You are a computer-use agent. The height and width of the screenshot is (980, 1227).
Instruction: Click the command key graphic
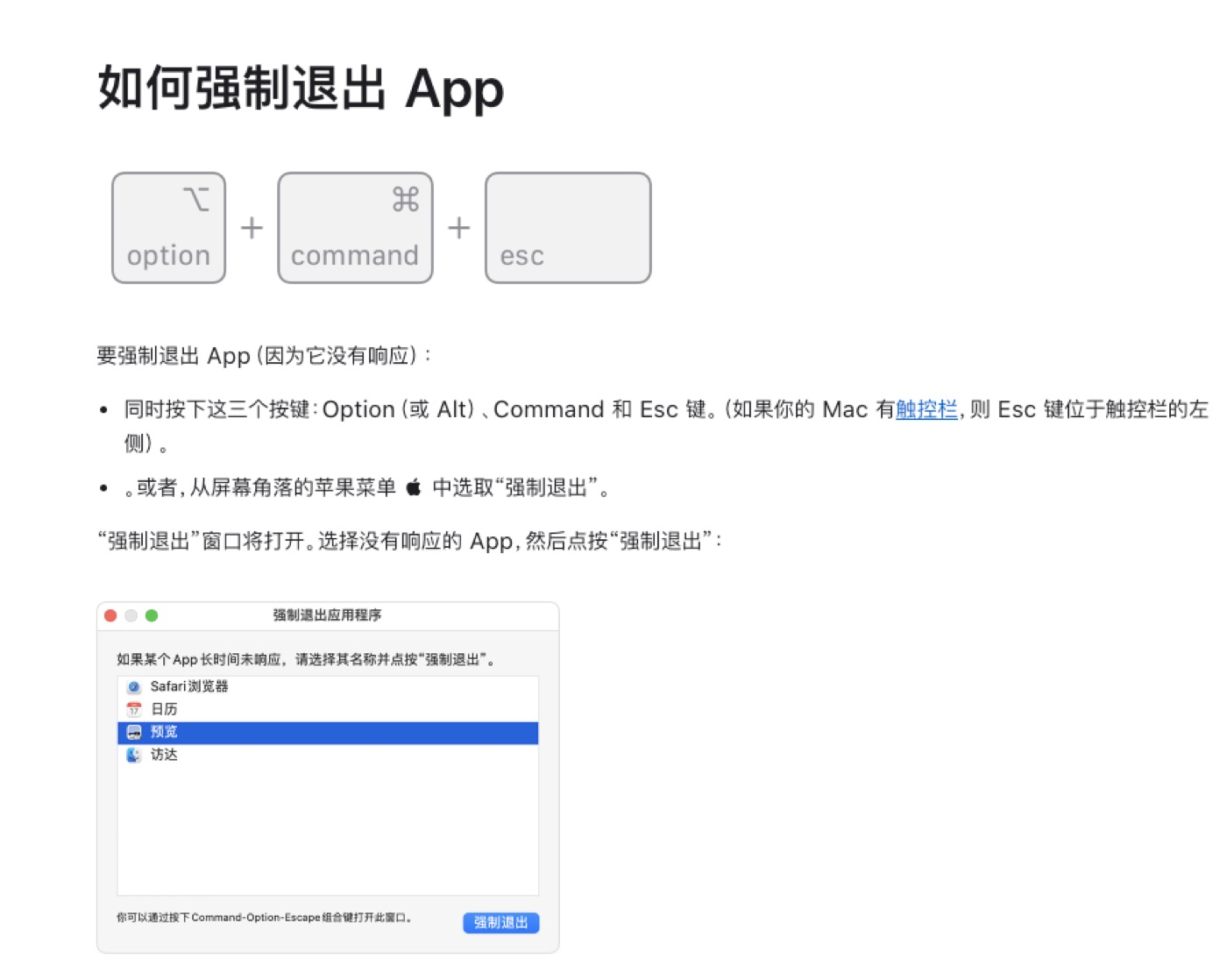click(356, 228)
